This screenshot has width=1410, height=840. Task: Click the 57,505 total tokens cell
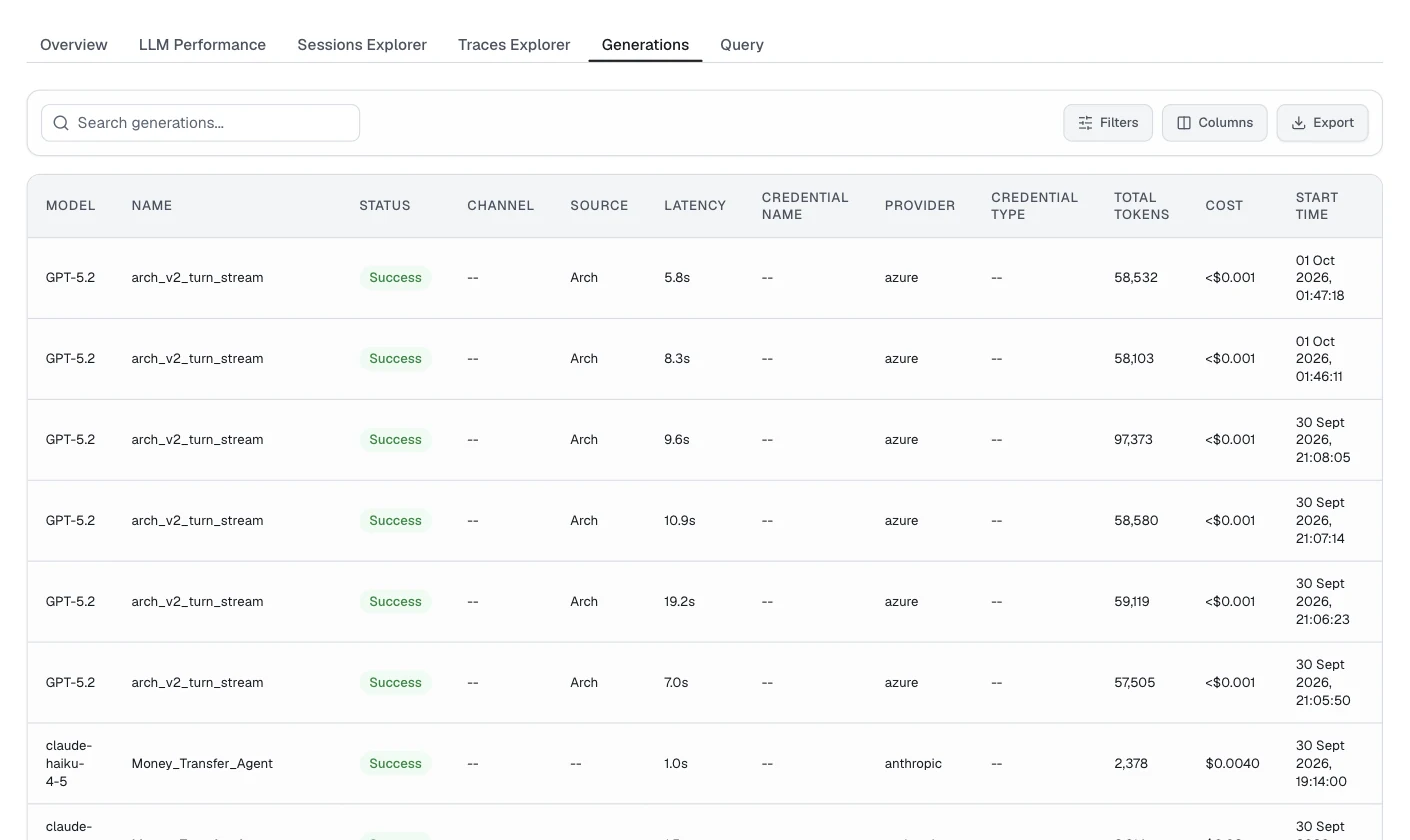1135,683
